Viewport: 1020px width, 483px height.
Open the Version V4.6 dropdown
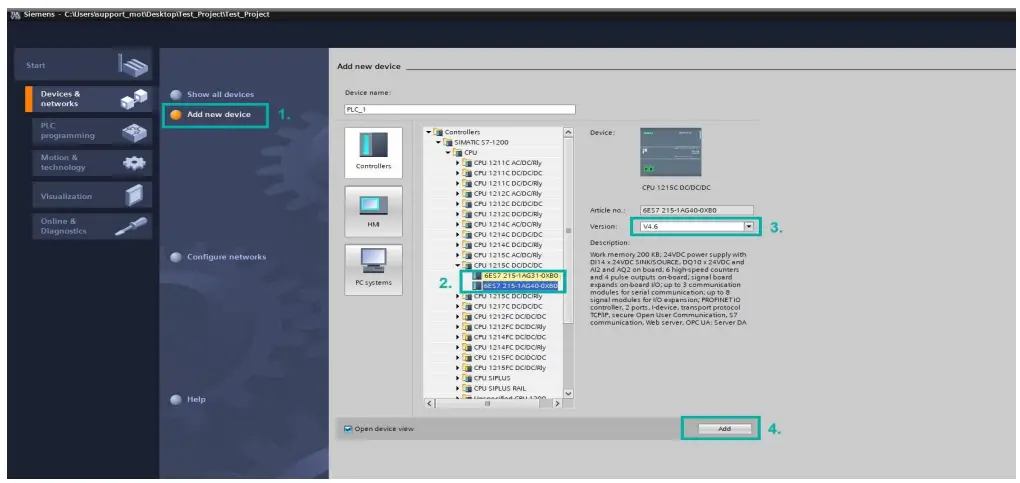tap(749, 227)
